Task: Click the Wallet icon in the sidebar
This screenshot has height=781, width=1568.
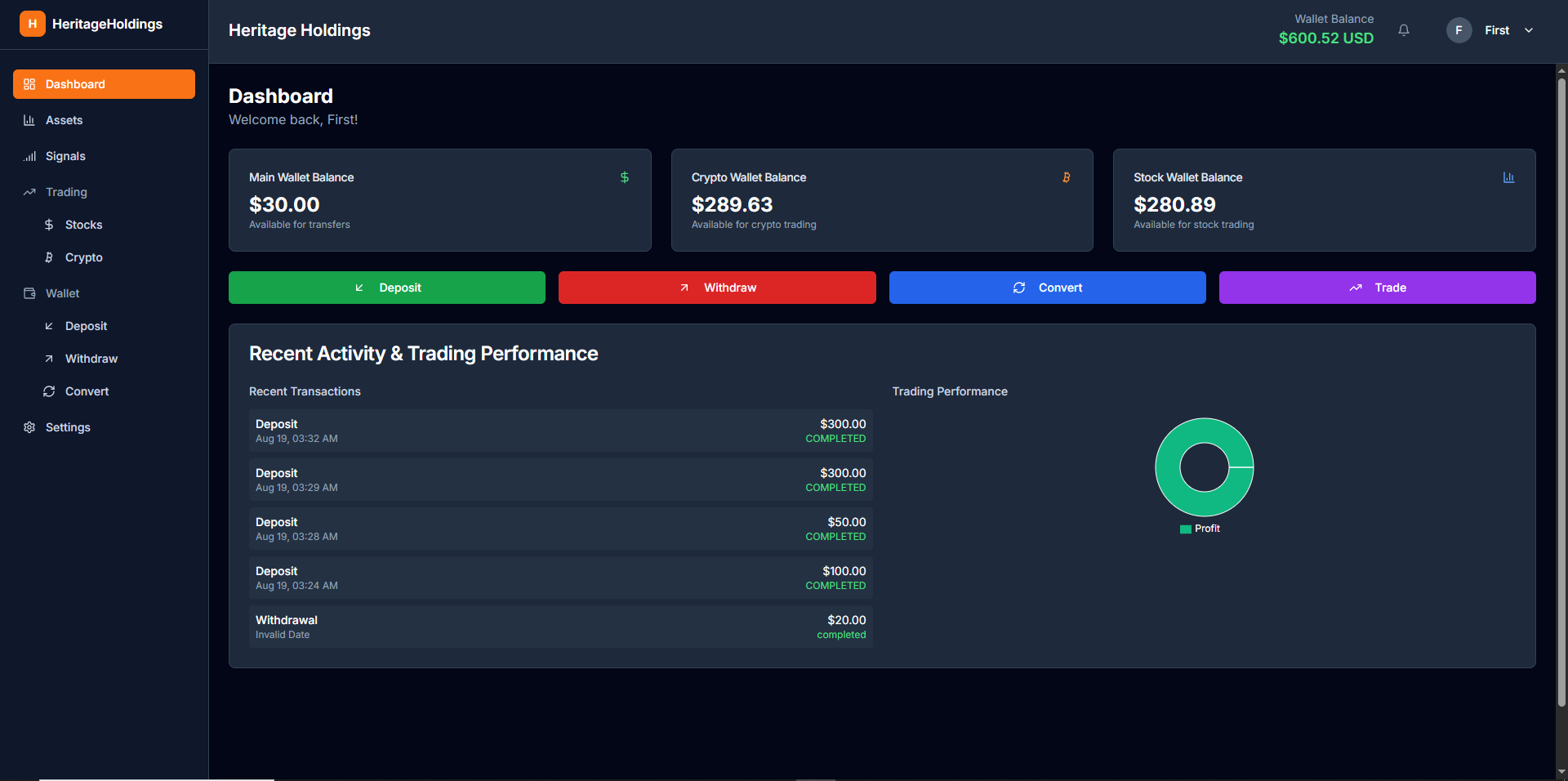Action: 29,293
